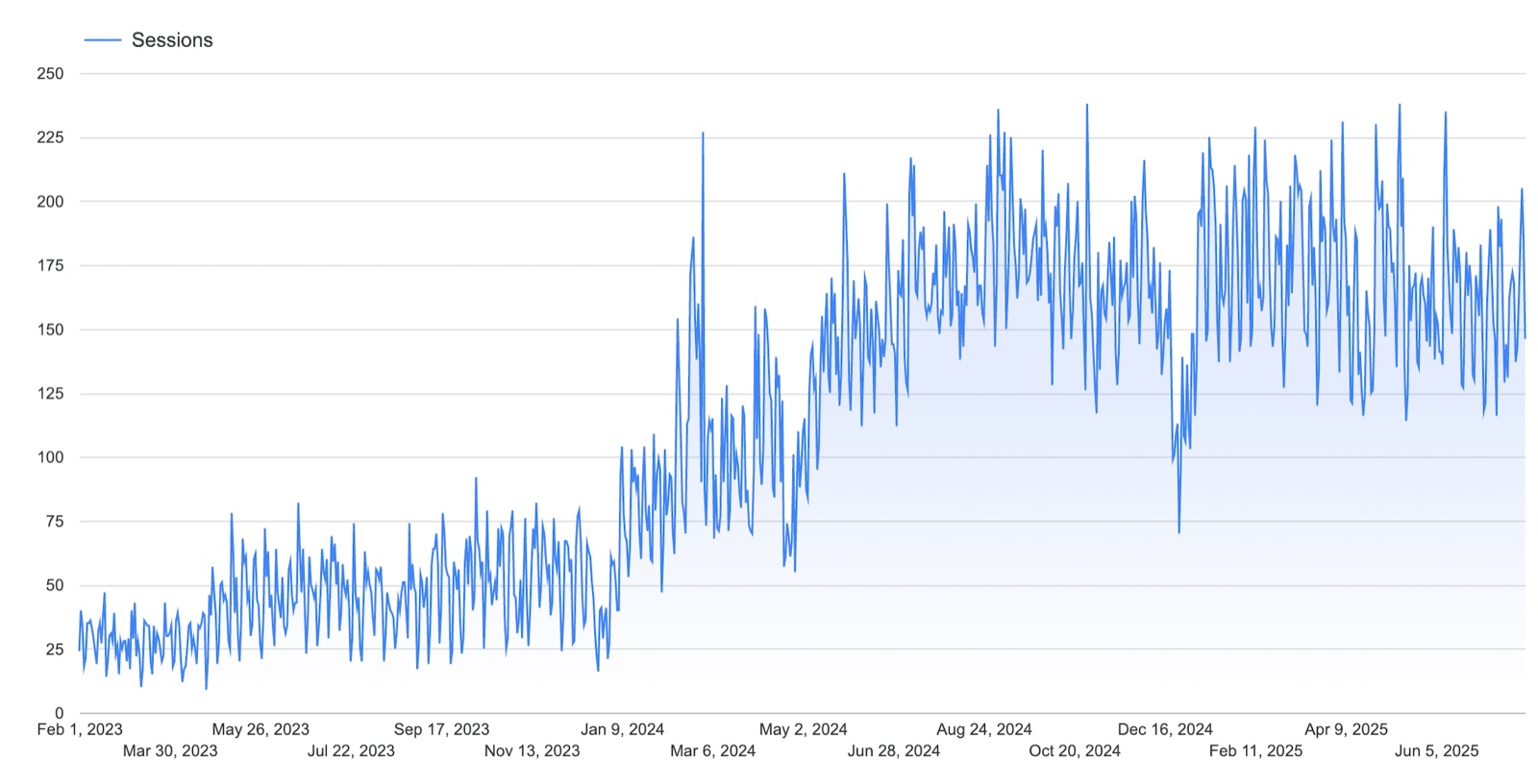Click the May 2, 2024 date label
Screen dimensions: 1538x784
tap(803, 729)
